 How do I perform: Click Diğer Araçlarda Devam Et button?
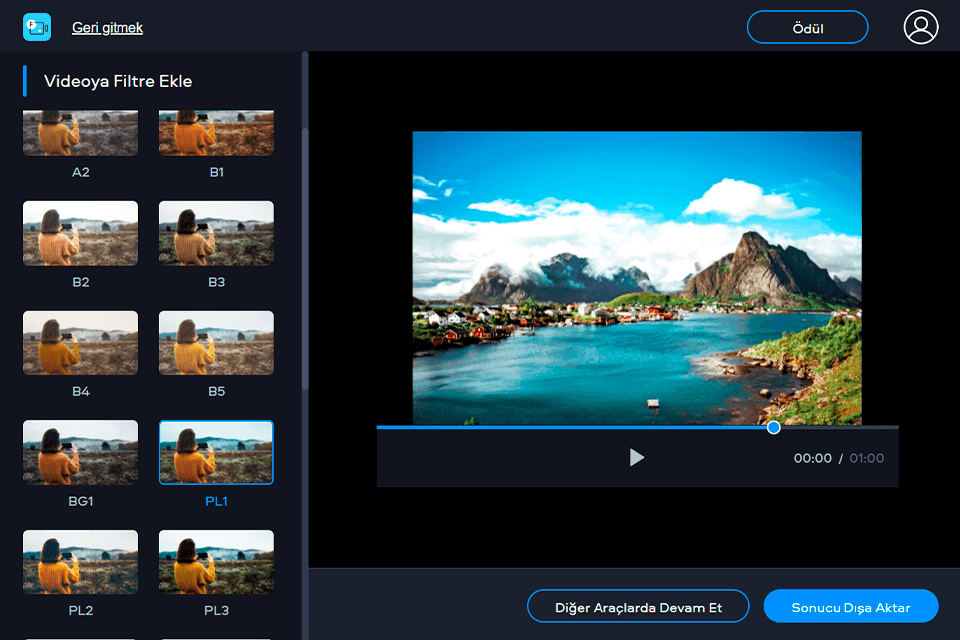pos(638,607)
